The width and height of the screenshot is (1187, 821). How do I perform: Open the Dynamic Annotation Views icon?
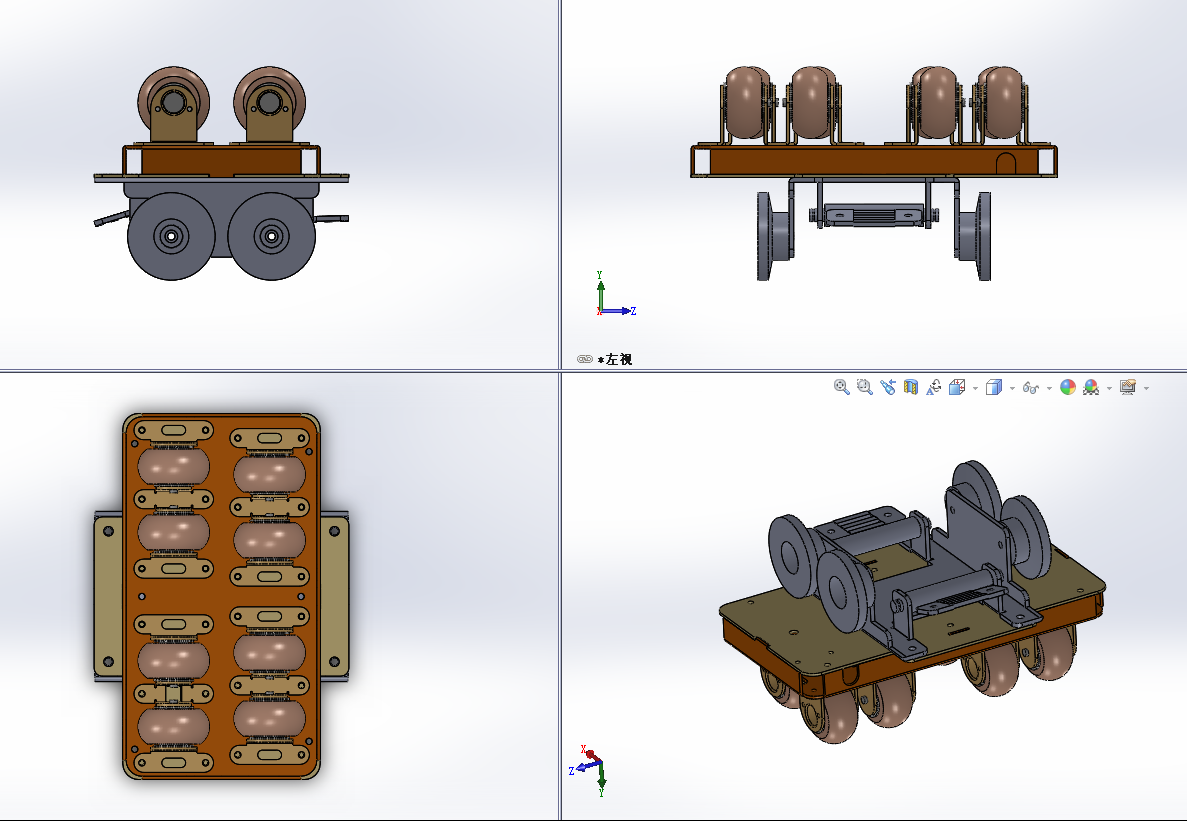(933, 387)
